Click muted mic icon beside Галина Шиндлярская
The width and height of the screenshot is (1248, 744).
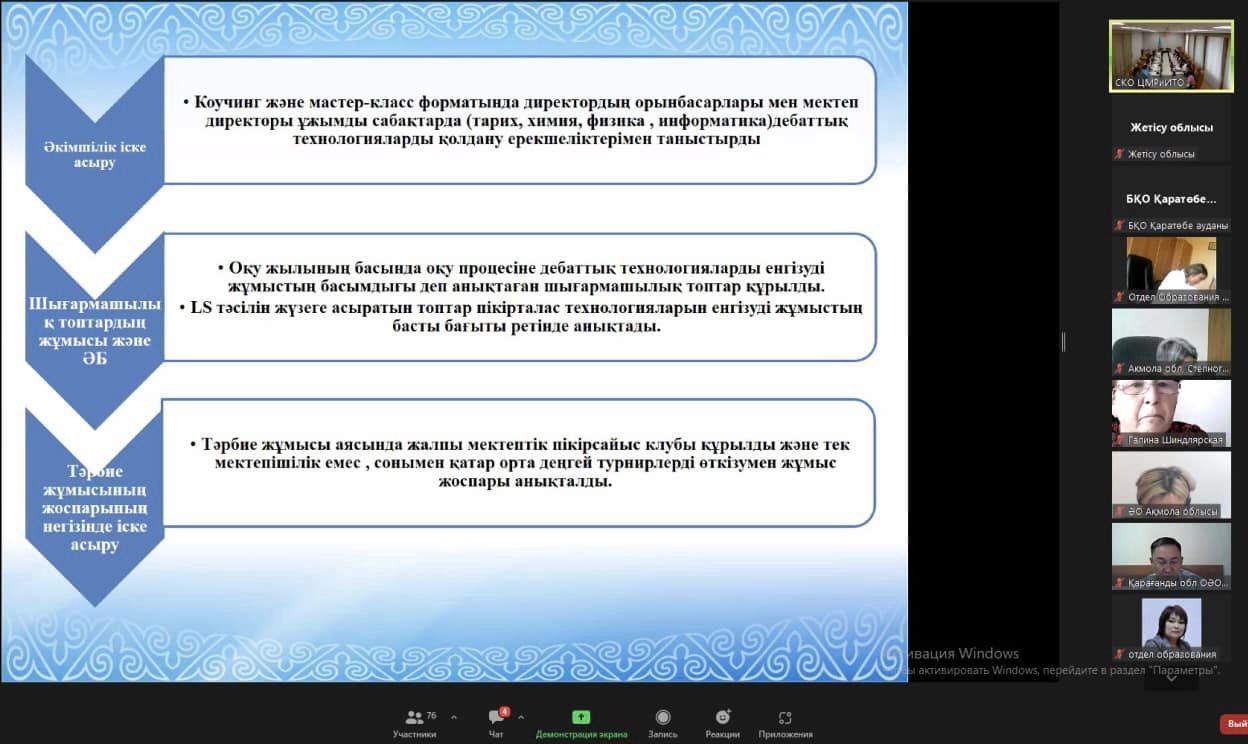click(1120, 440)
